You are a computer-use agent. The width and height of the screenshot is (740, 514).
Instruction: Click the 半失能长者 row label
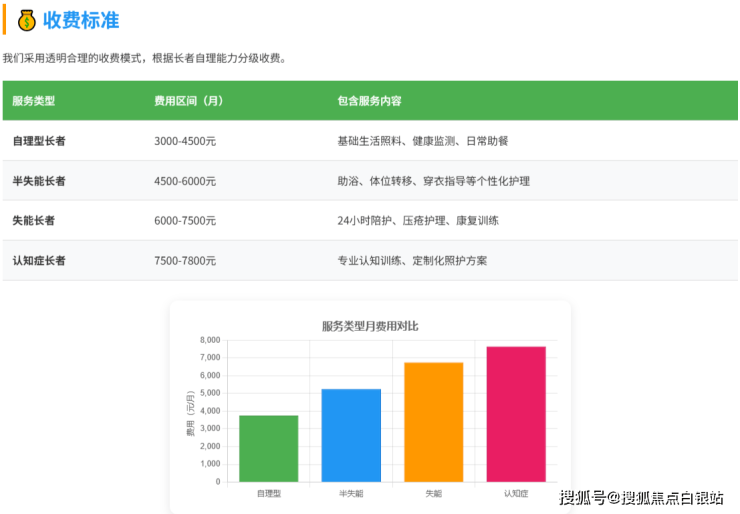[x=39, y=181]
